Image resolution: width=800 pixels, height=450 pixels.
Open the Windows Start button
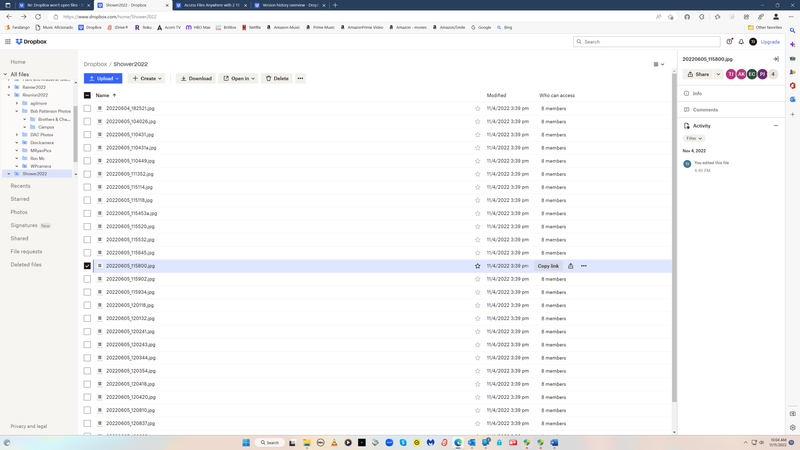coord(246,442)
